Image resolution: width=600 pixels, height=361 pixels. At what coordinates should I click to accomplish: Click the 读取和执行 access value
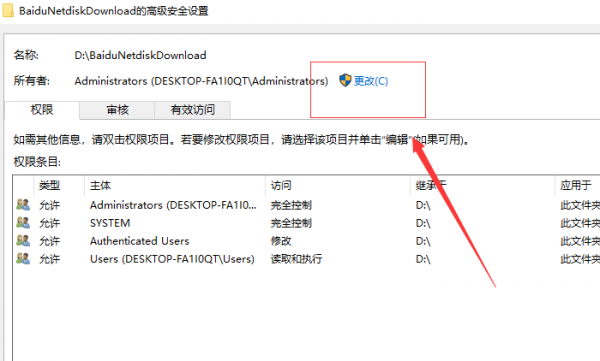(296, 259)
